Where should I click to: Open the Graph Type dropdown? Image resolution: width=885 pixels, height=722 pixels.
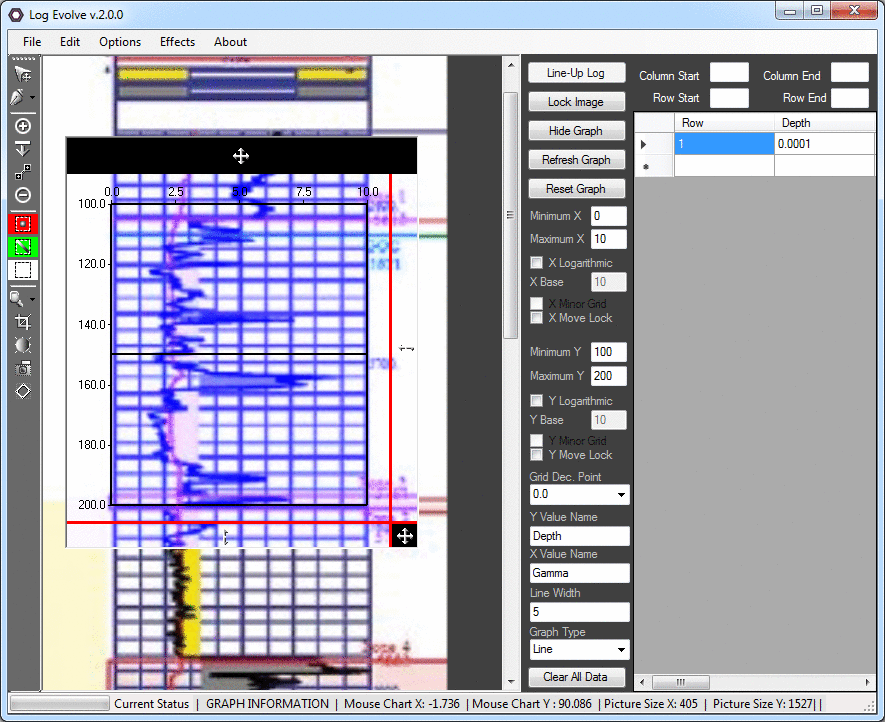coord(579,650)
